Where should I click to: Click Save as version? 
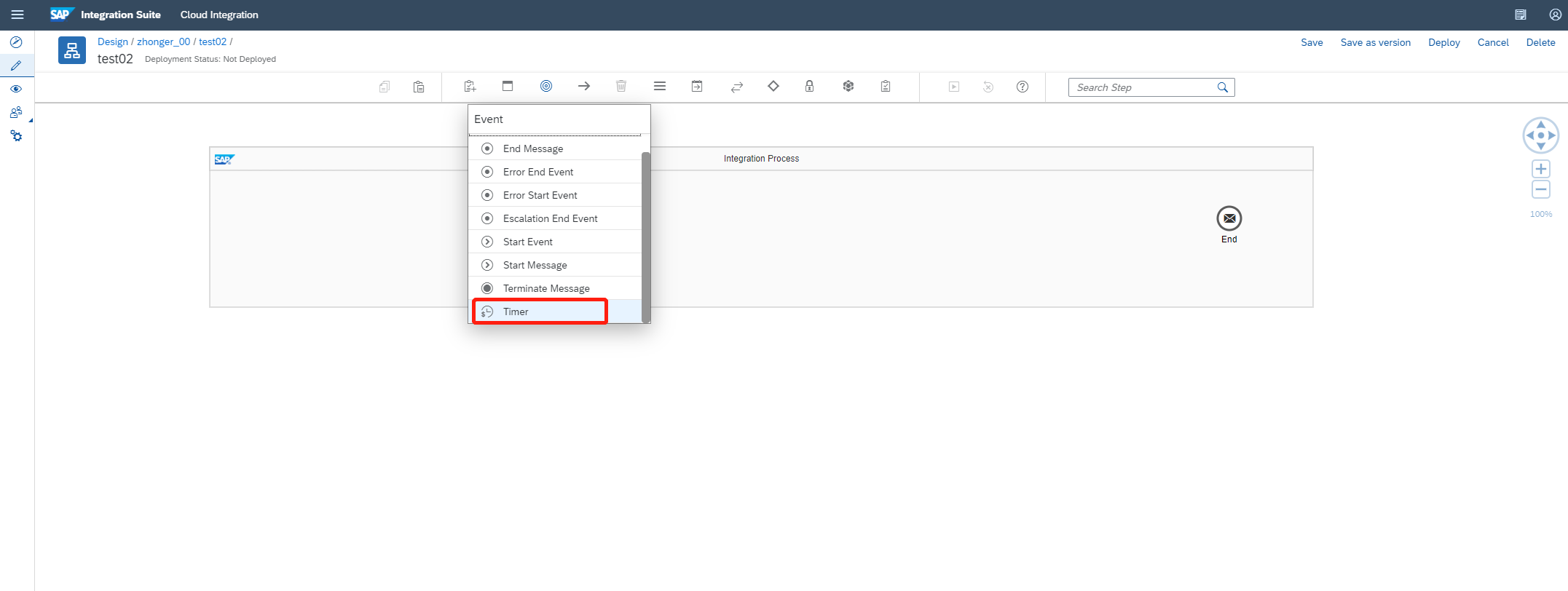[1376, 42]
